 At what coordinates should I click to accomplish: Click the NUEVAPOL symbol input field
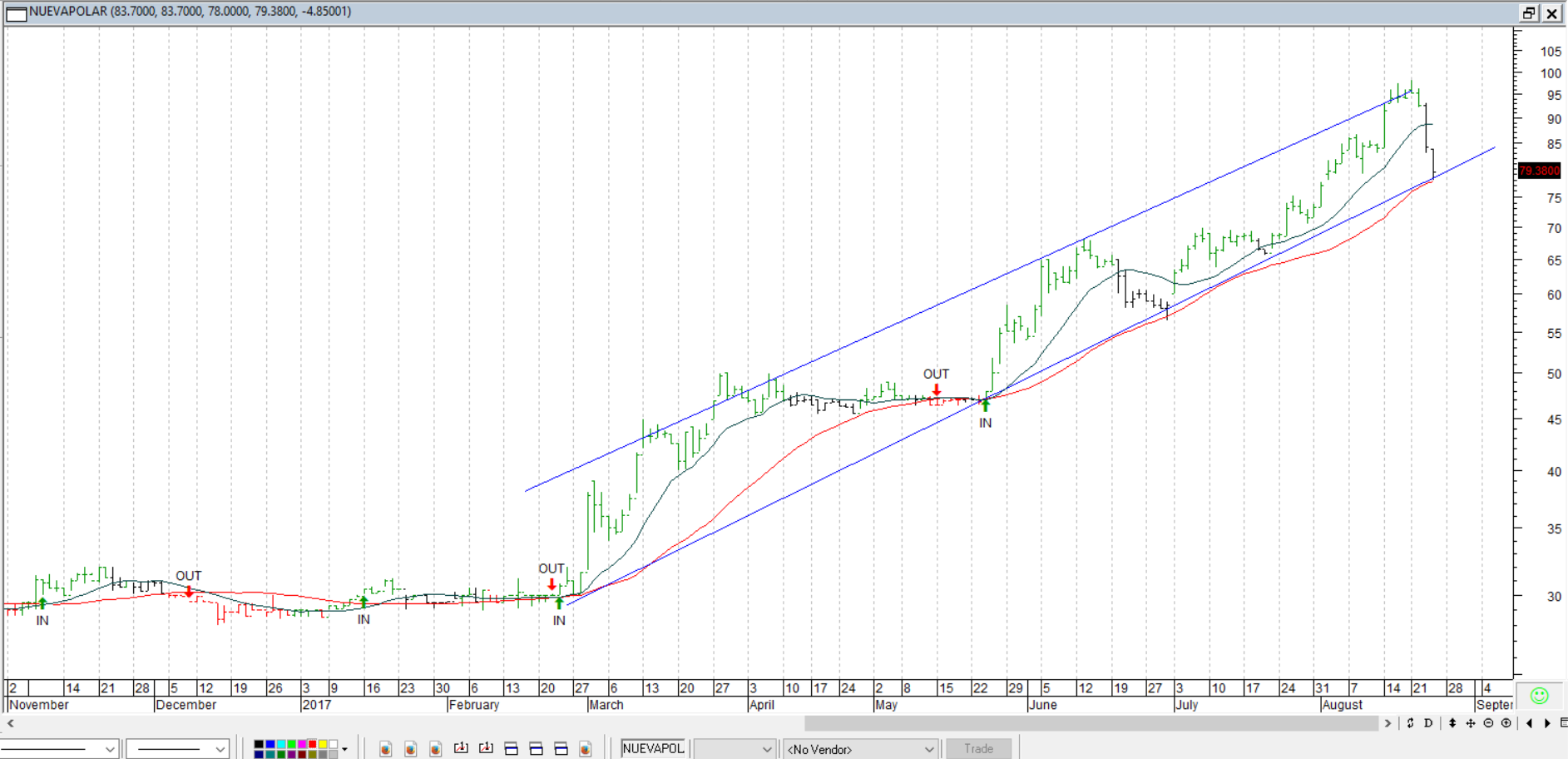[654, 748]
